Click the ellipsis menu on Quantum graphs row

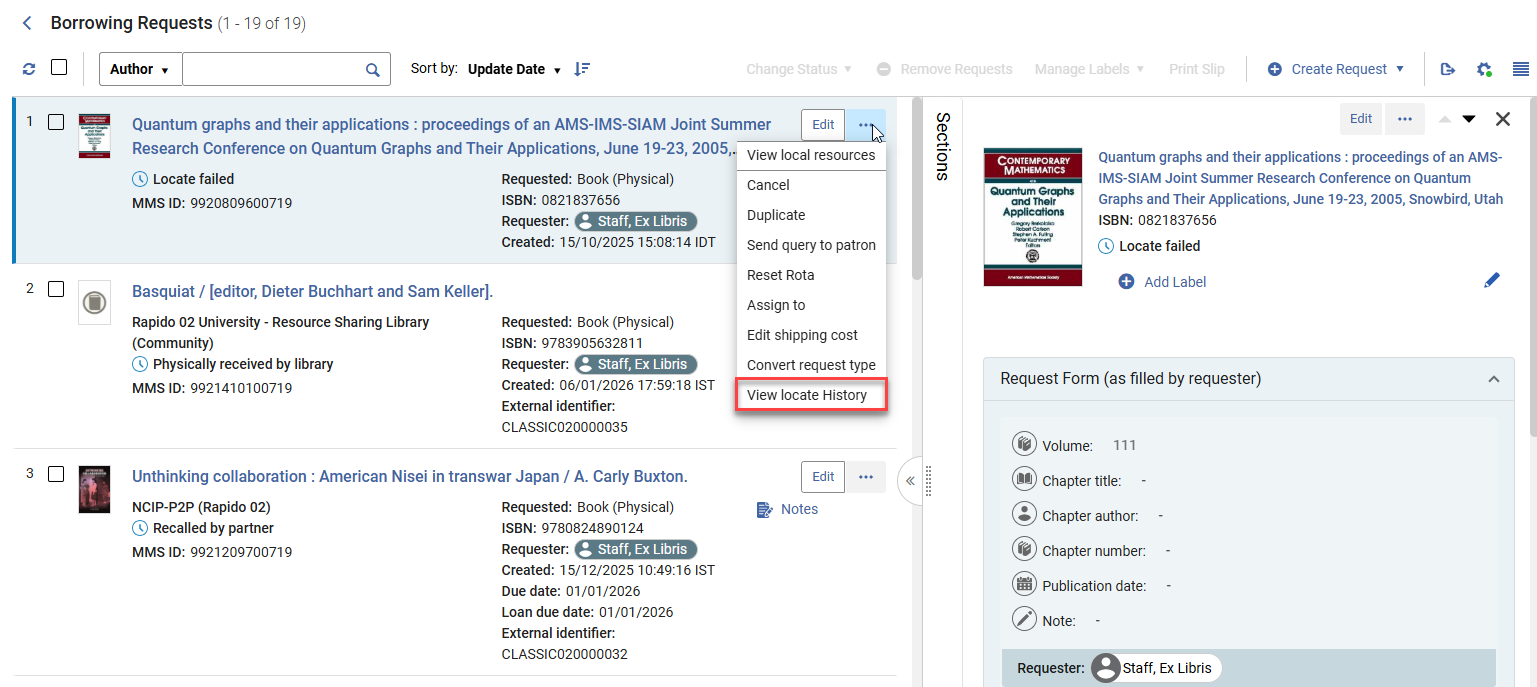point(865,125)
